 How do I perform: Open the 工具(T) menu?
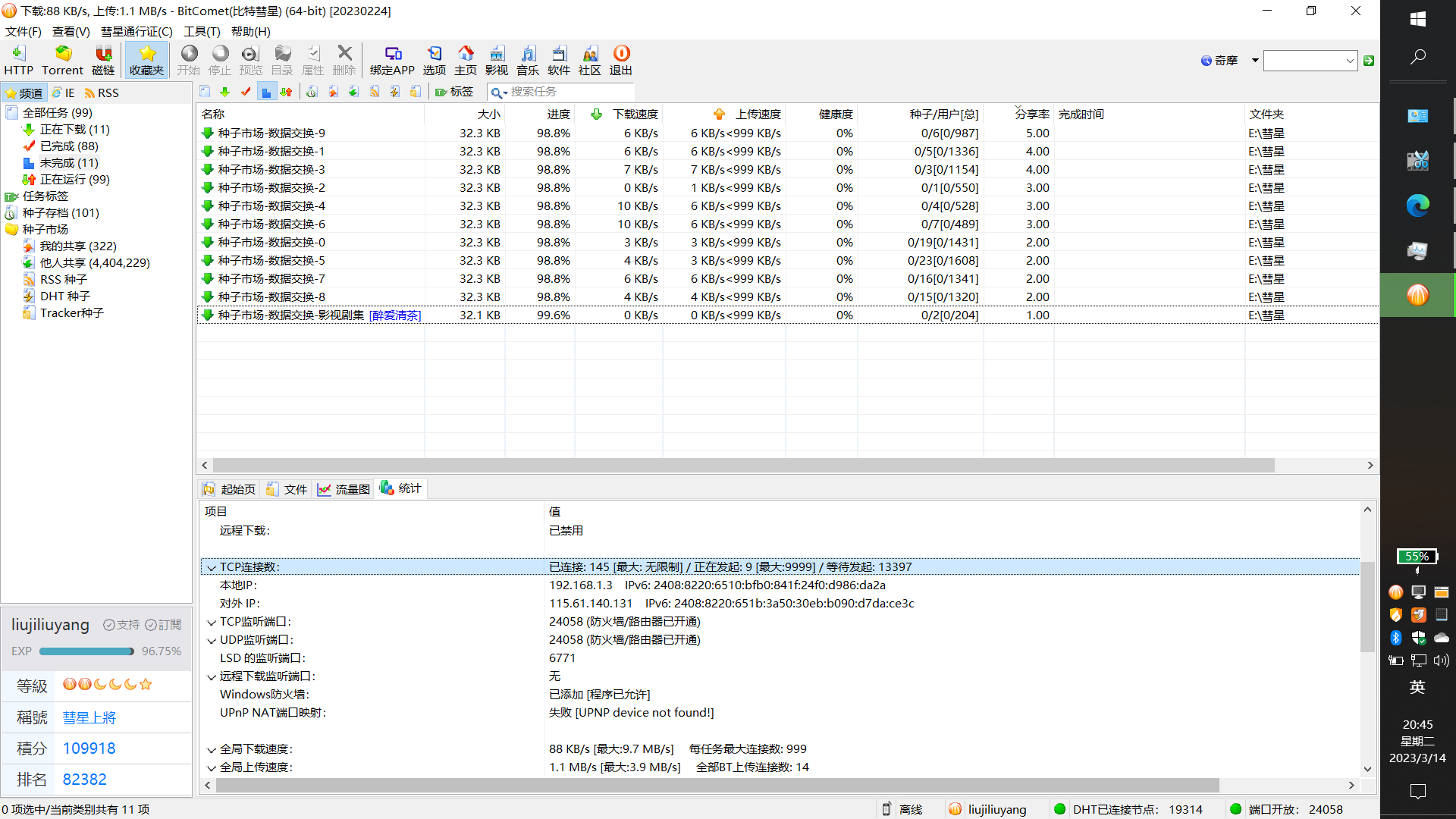click(202, 31)
